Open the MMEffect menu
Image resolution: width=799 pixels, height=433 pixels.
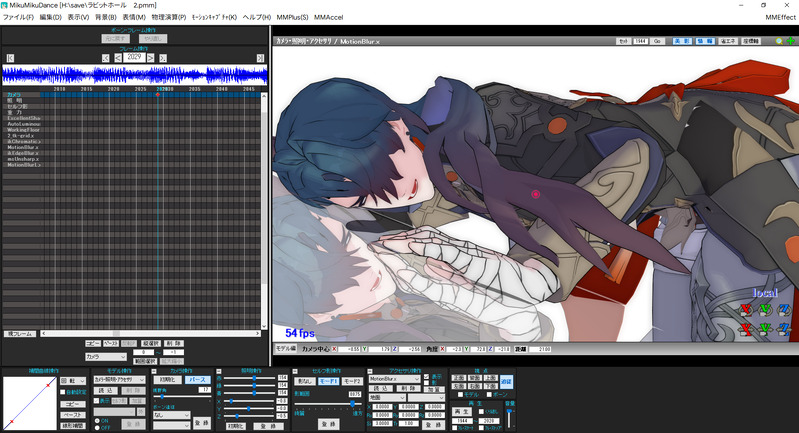point(780,17)
